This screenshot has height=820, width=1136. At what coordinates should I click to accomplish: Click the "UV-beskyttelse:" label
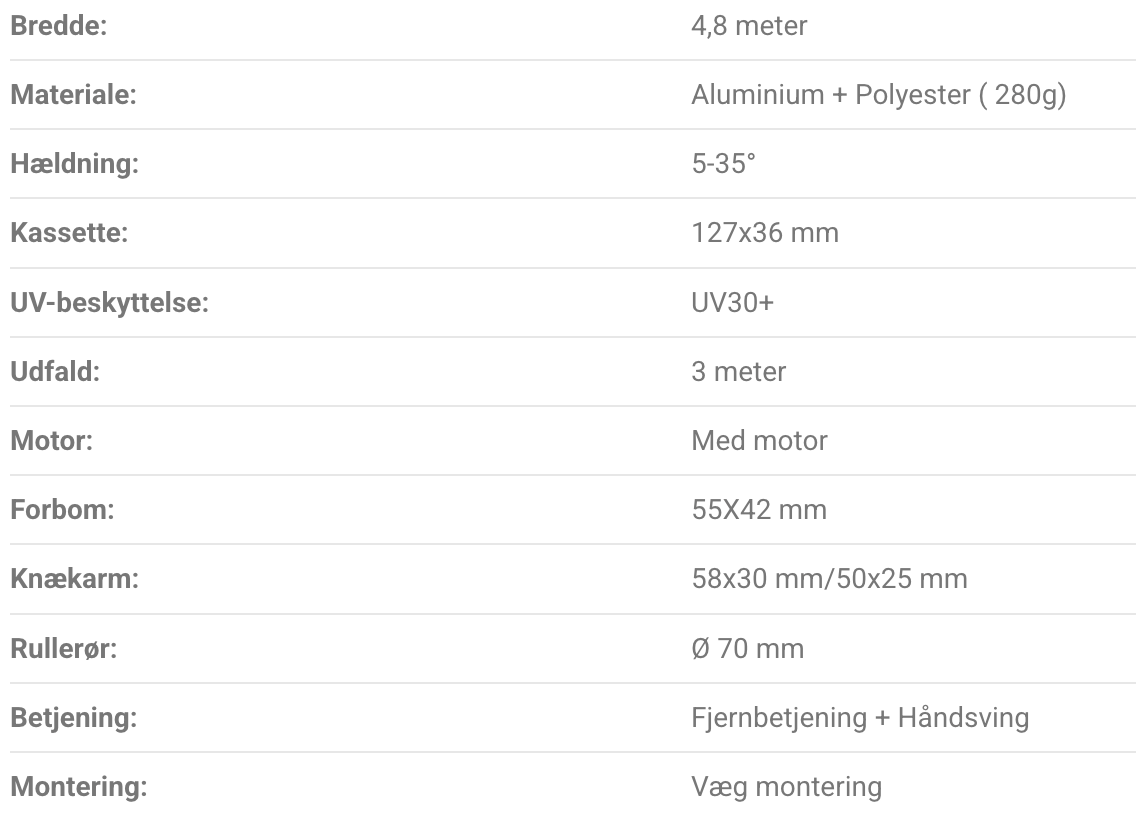109,302
